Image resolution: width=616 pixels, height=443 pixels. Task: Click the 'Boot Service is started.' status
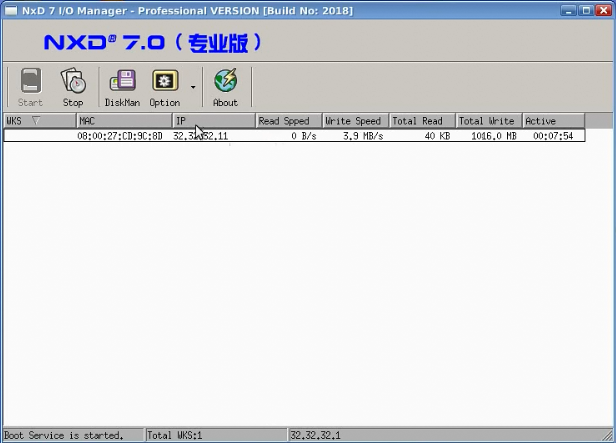coord(64,435)
